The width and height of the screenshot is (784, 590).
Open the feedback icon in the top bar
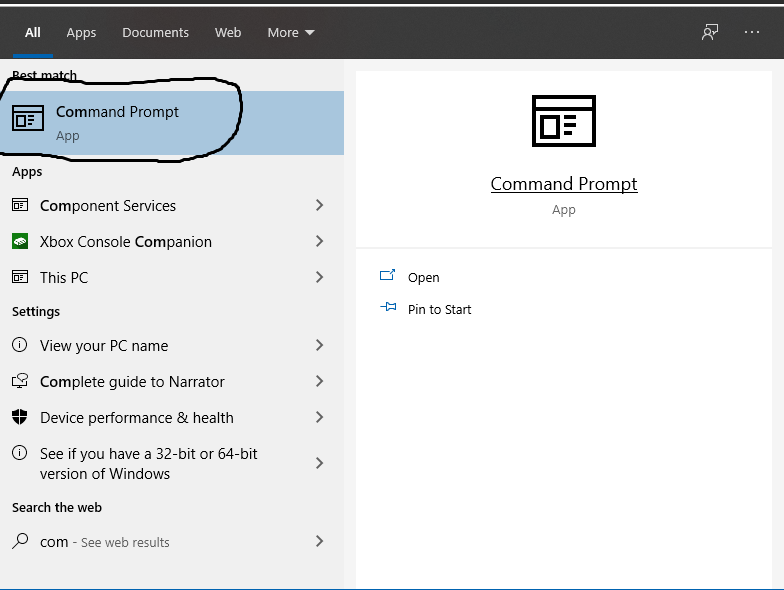[x=710, y=32]
